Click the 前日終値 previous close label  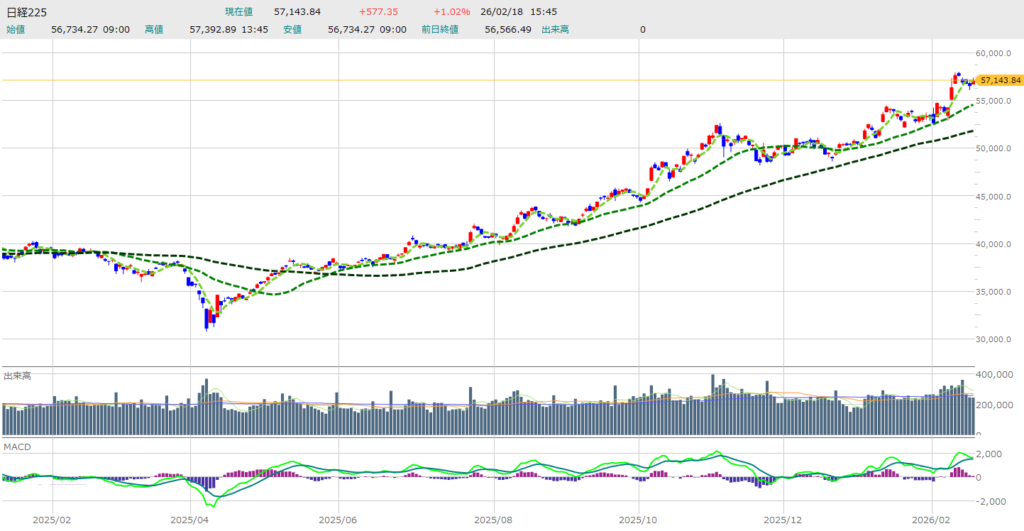click(x=440, y=29)
